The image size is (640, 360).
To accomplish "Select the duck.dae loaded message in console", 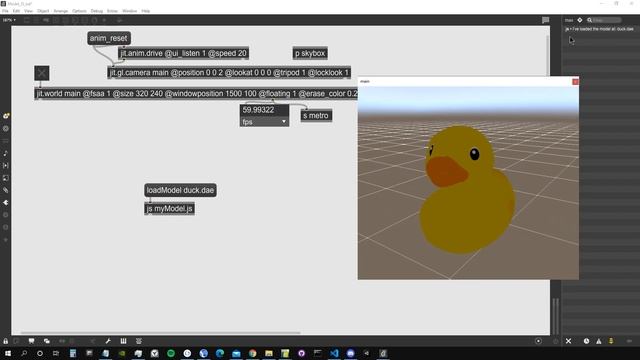I will point(599,29).
